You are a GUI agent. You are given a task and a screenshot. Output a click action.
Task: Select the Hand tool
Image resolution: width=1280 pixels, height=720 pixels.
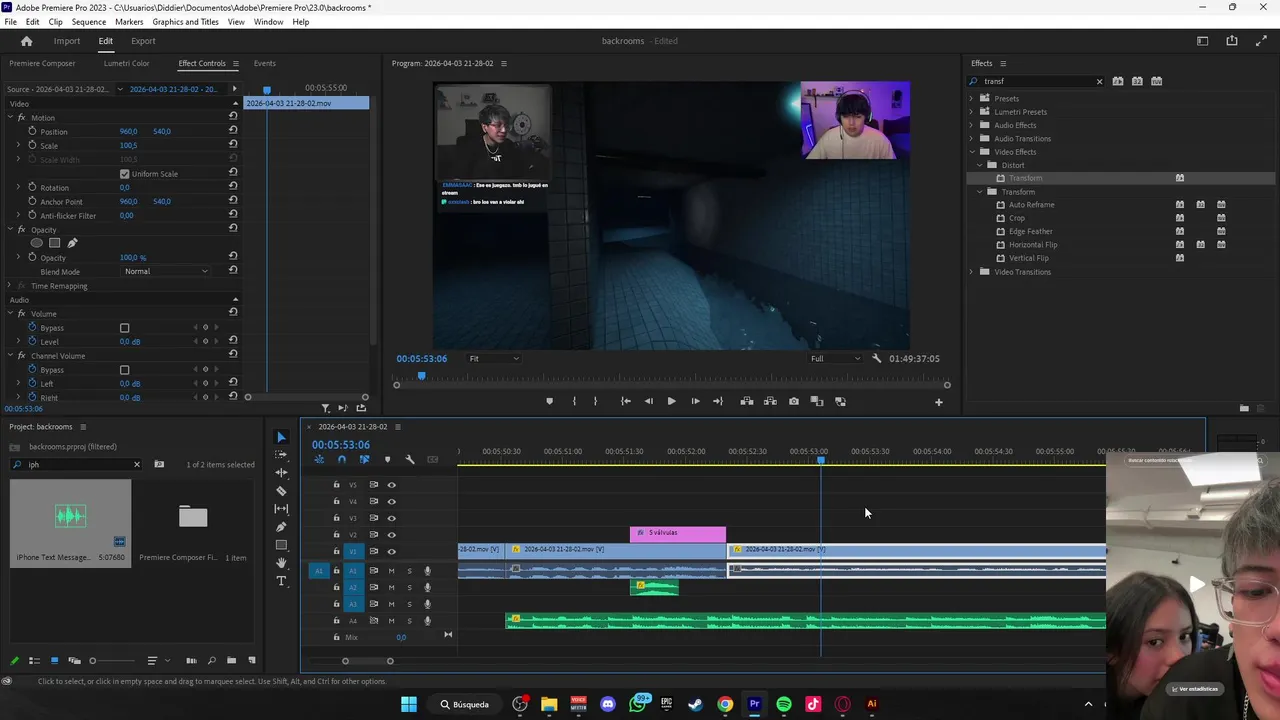coord(281,563)
